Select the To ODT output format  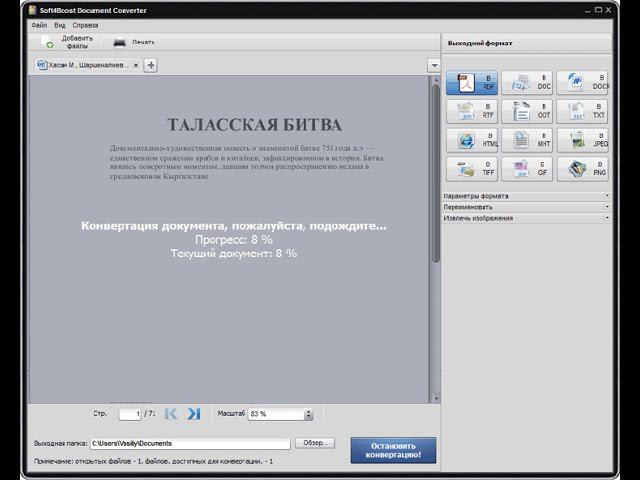click(527, 111)
